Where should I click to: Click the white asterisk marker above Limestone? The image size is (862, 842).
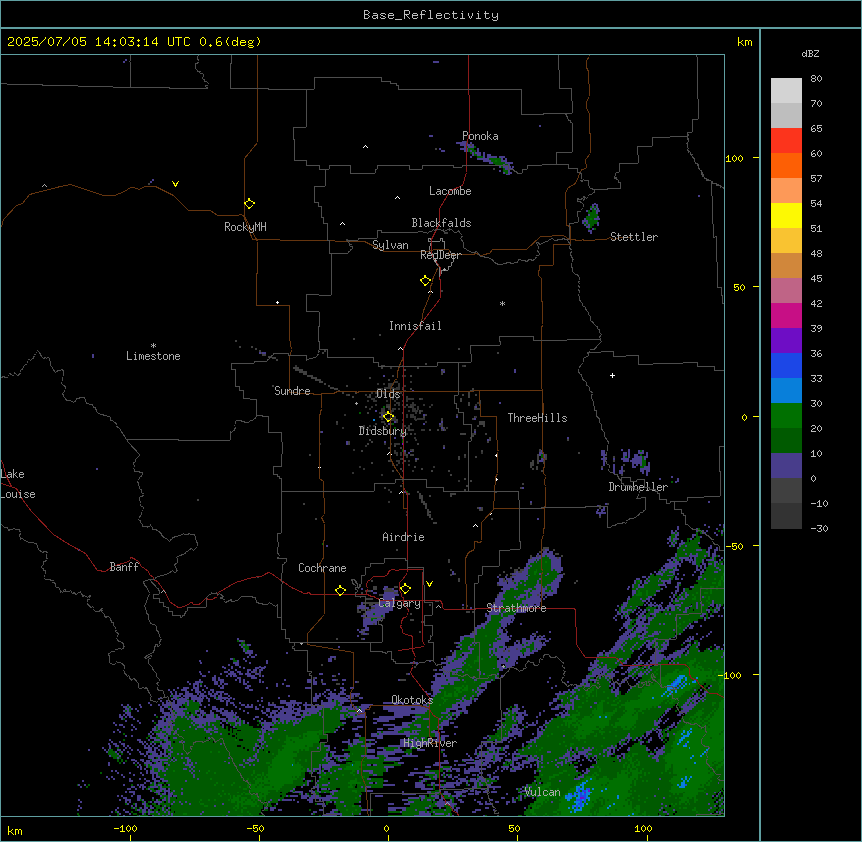[153, 346]
